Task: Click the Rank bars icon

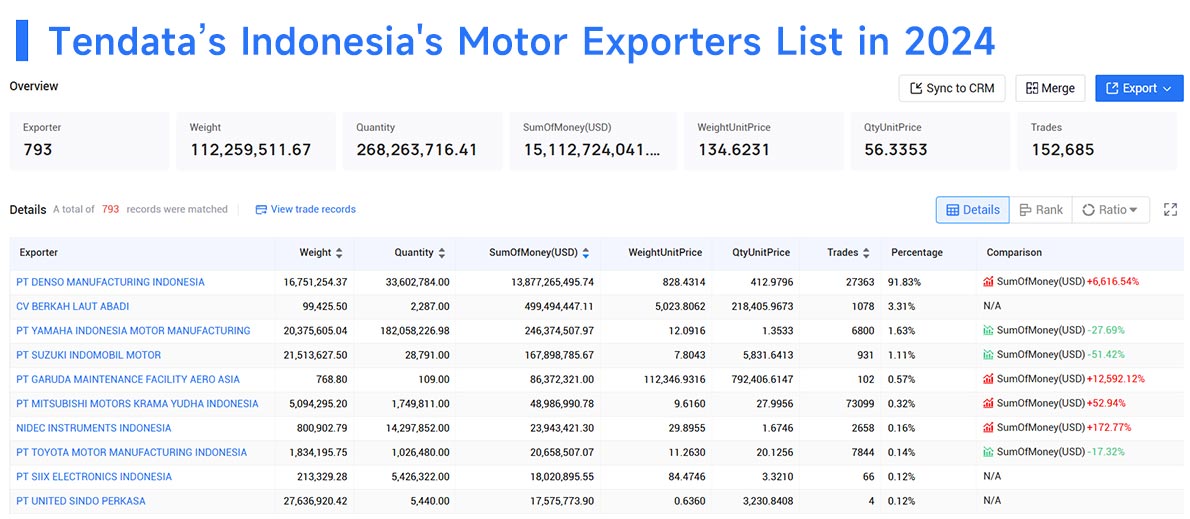Action: coord(1025,210)
